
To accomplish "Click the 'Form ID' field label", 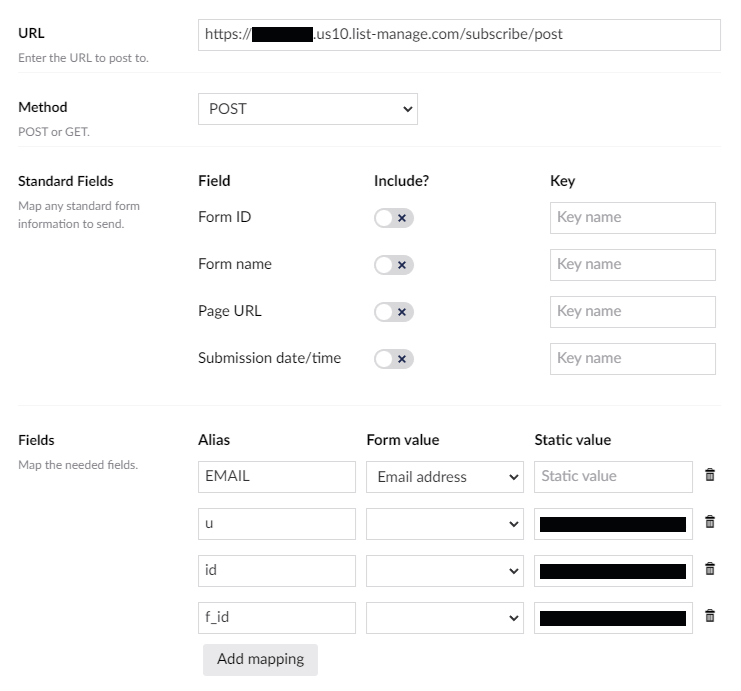I will point(224,217).
